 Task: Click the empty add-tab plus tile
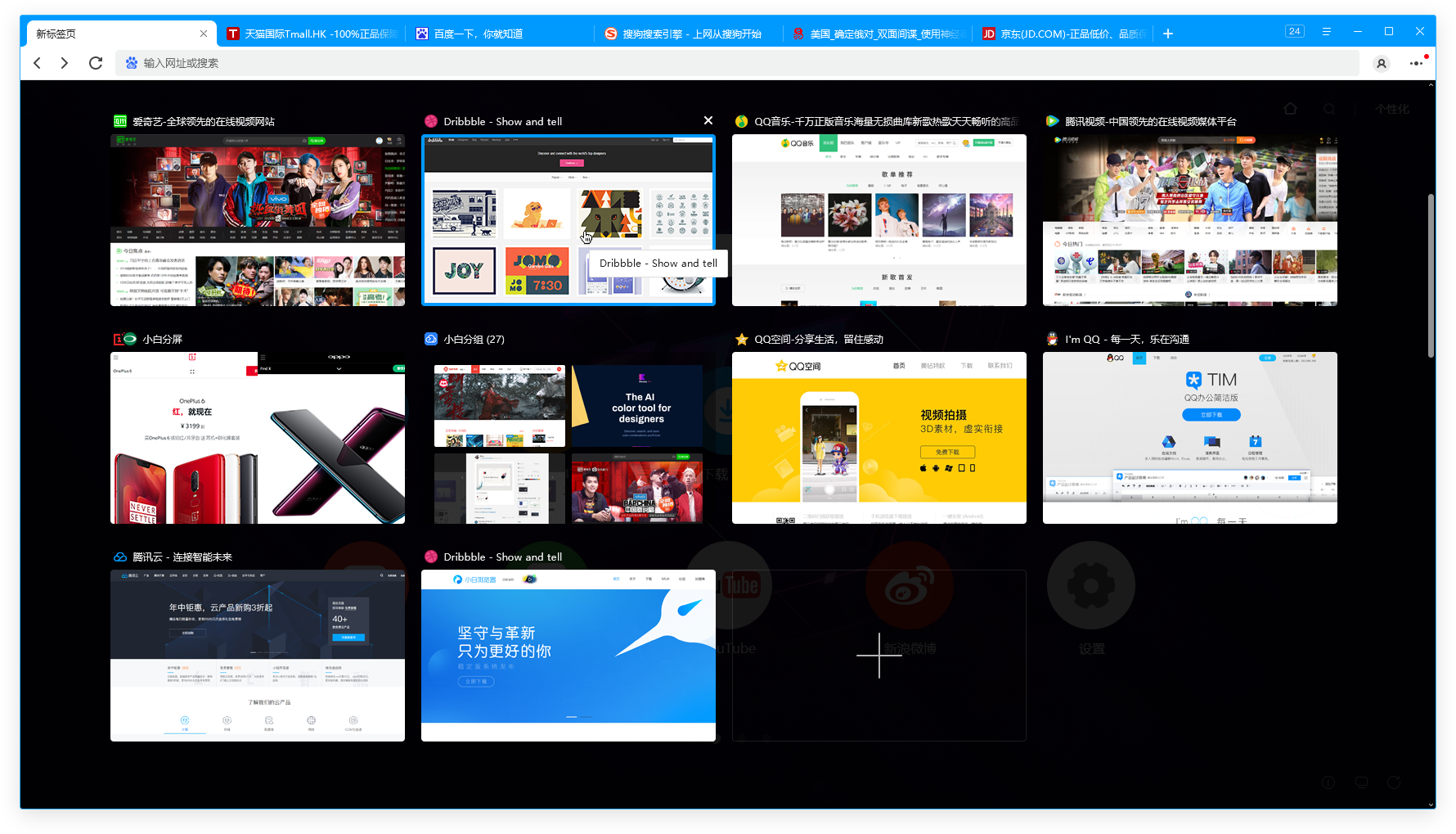pos(879,656)
